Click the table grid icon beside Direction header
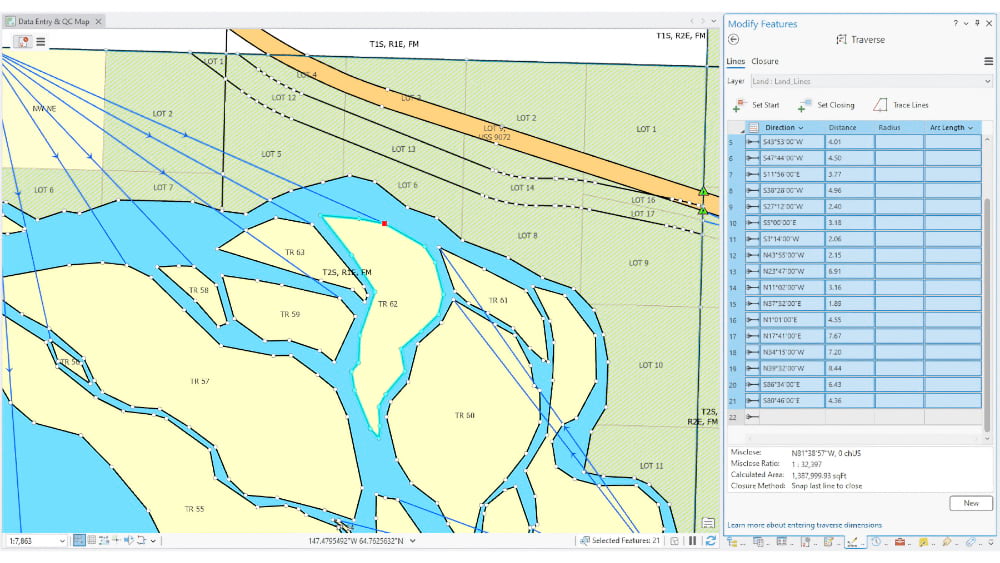The width and height of the screenshot is (1000, 563). tap(753, 128)
